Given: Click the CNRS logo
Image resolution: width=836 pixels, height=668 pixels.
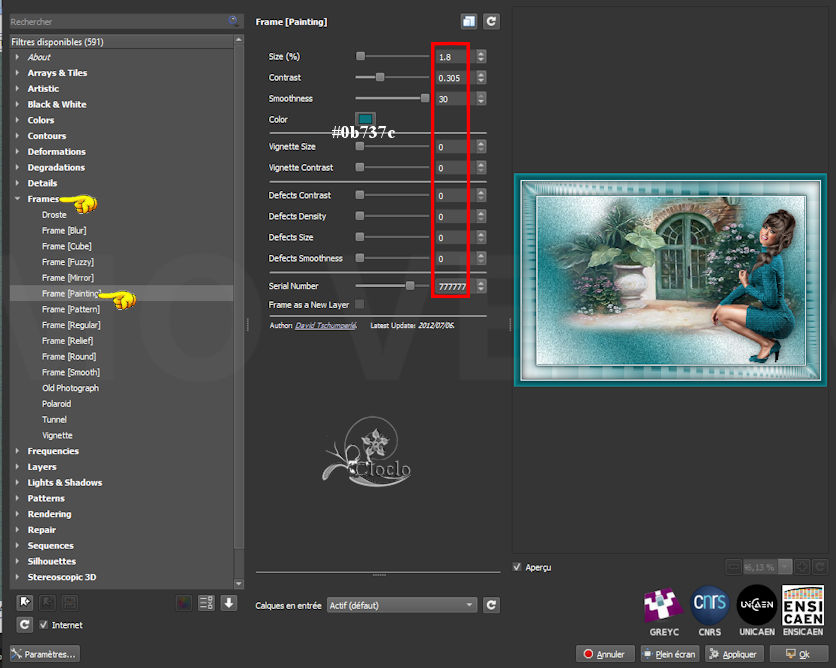Looking at the screenshot, I should tap(709, 611).
